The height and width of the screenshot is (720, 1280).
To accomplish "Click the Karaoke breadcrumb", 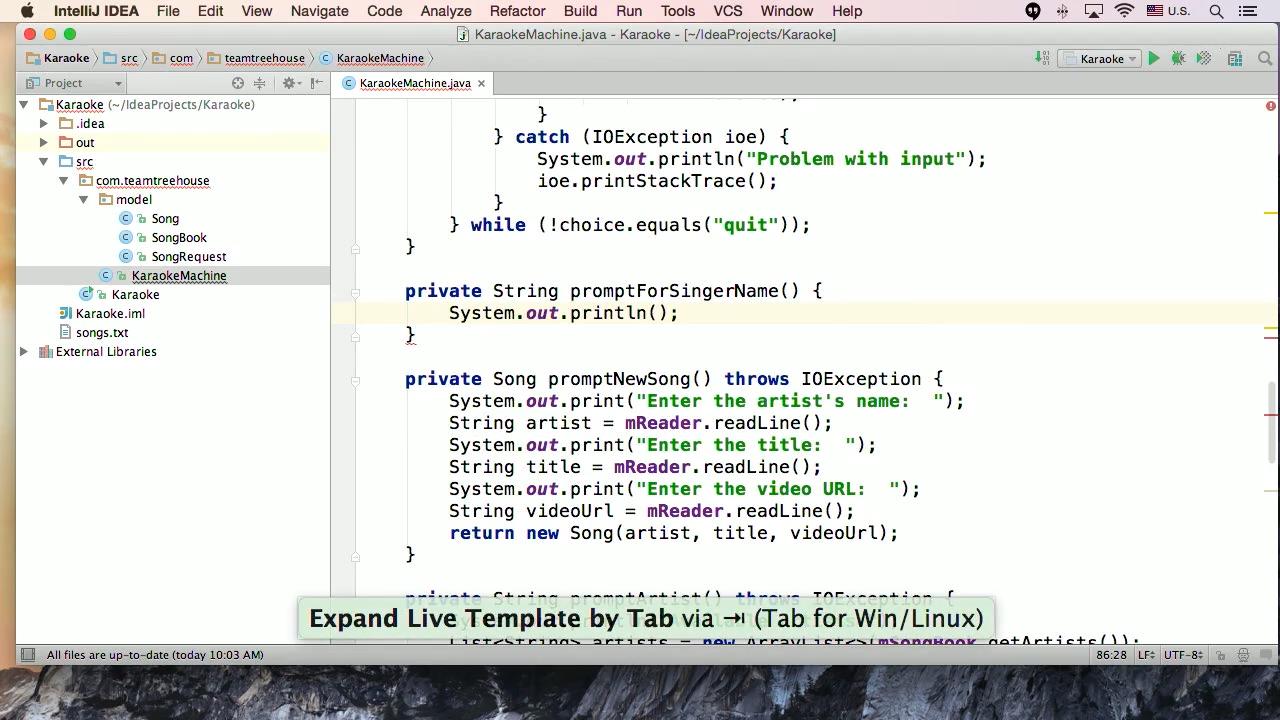I will point(57,58).
